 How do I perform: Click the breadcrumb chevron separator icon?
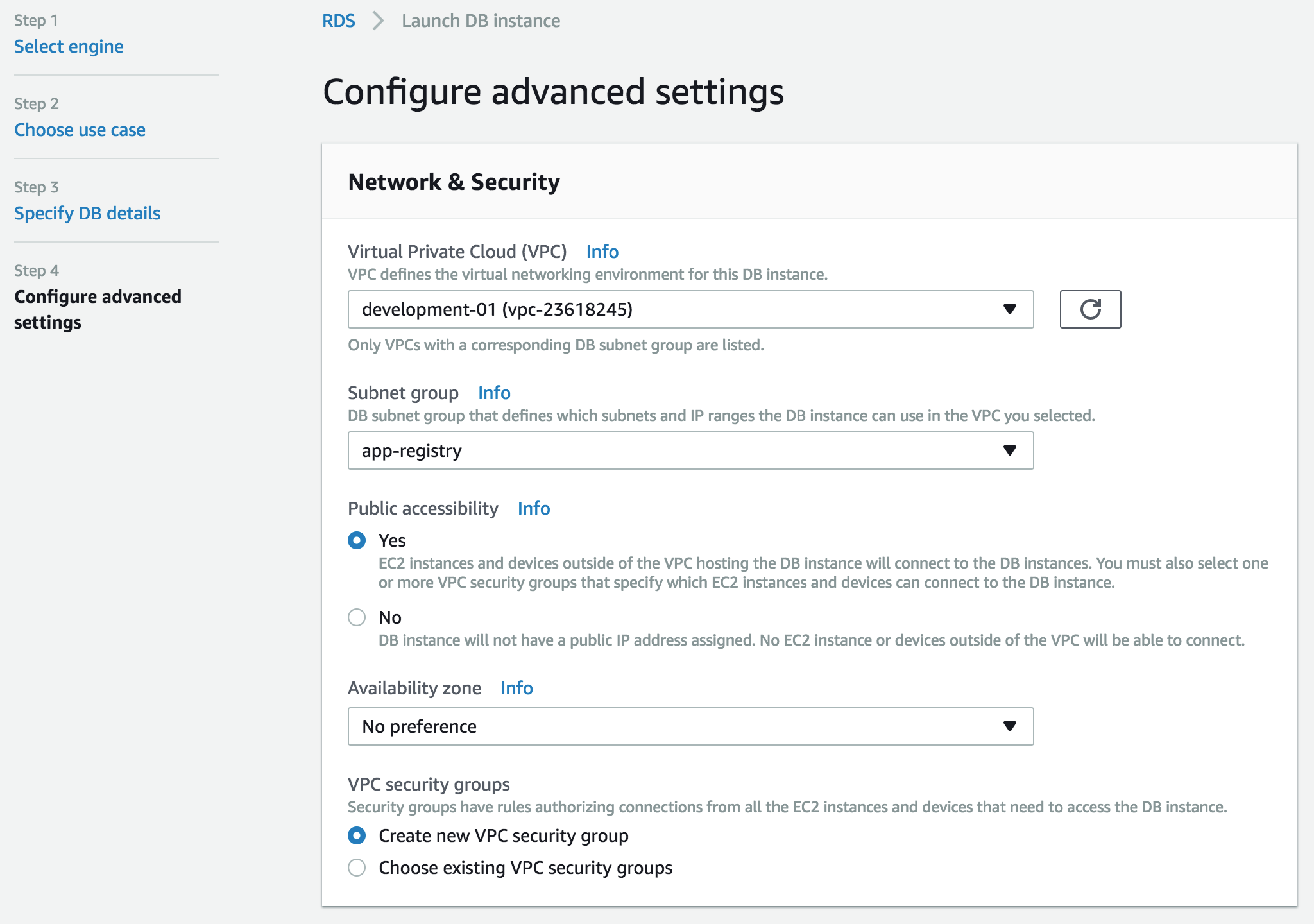click(379, 21)
